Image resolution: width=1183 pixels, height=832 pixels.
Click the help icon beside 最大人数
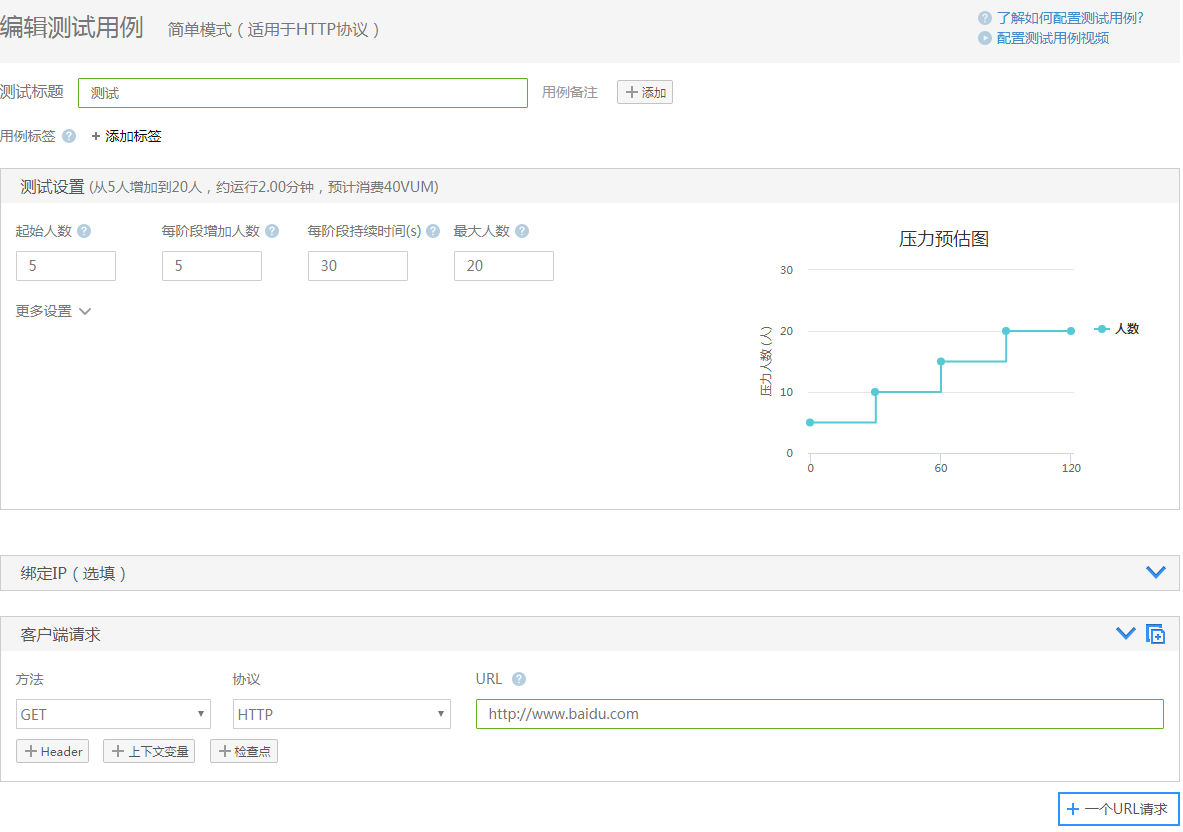click(x=522, y=231)
